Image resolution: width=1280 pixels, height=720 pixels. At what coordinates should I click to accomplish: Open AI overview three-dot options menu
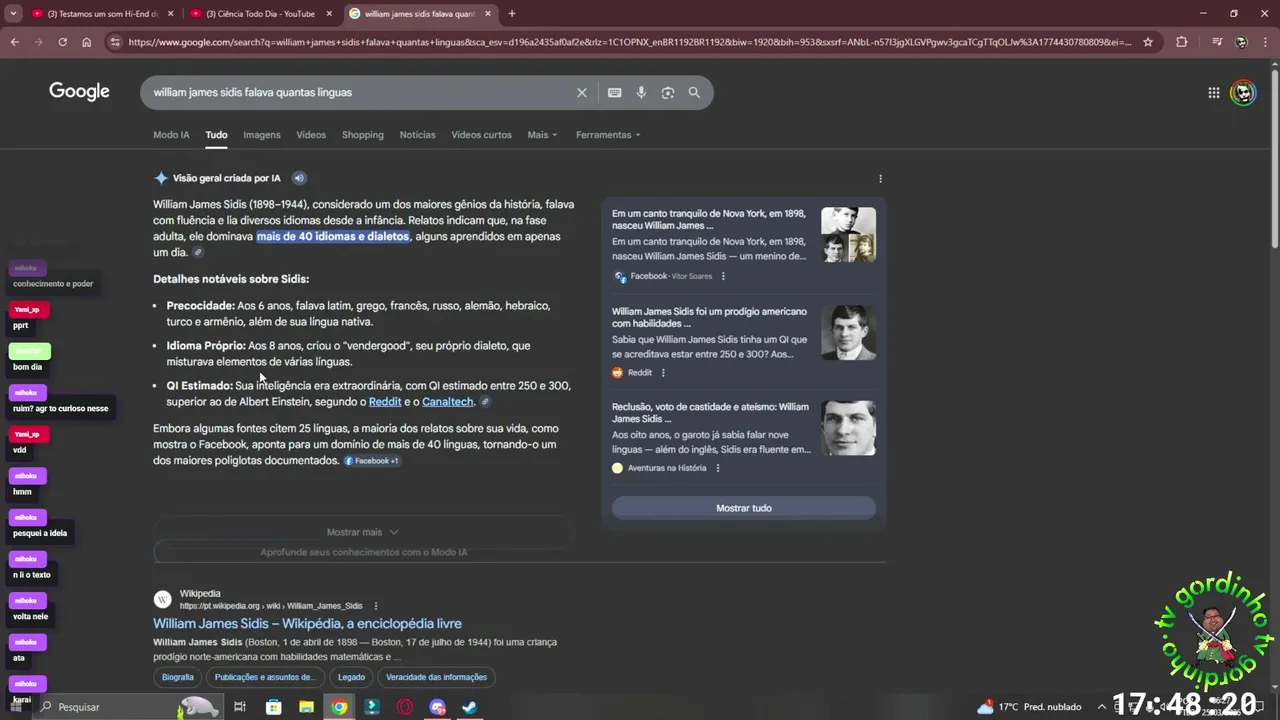pos(880,179)
